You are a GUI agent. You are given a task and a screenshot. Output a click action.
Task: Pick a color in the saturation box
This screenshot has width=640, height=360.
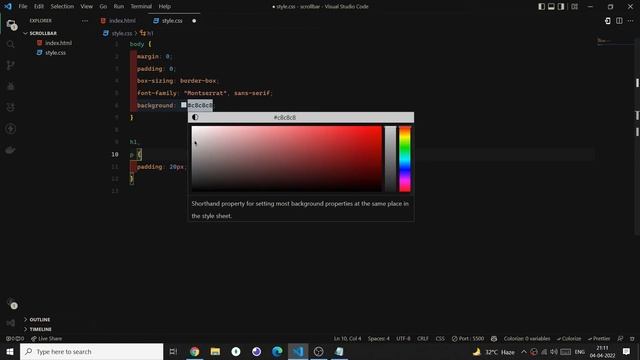[287, 159]
